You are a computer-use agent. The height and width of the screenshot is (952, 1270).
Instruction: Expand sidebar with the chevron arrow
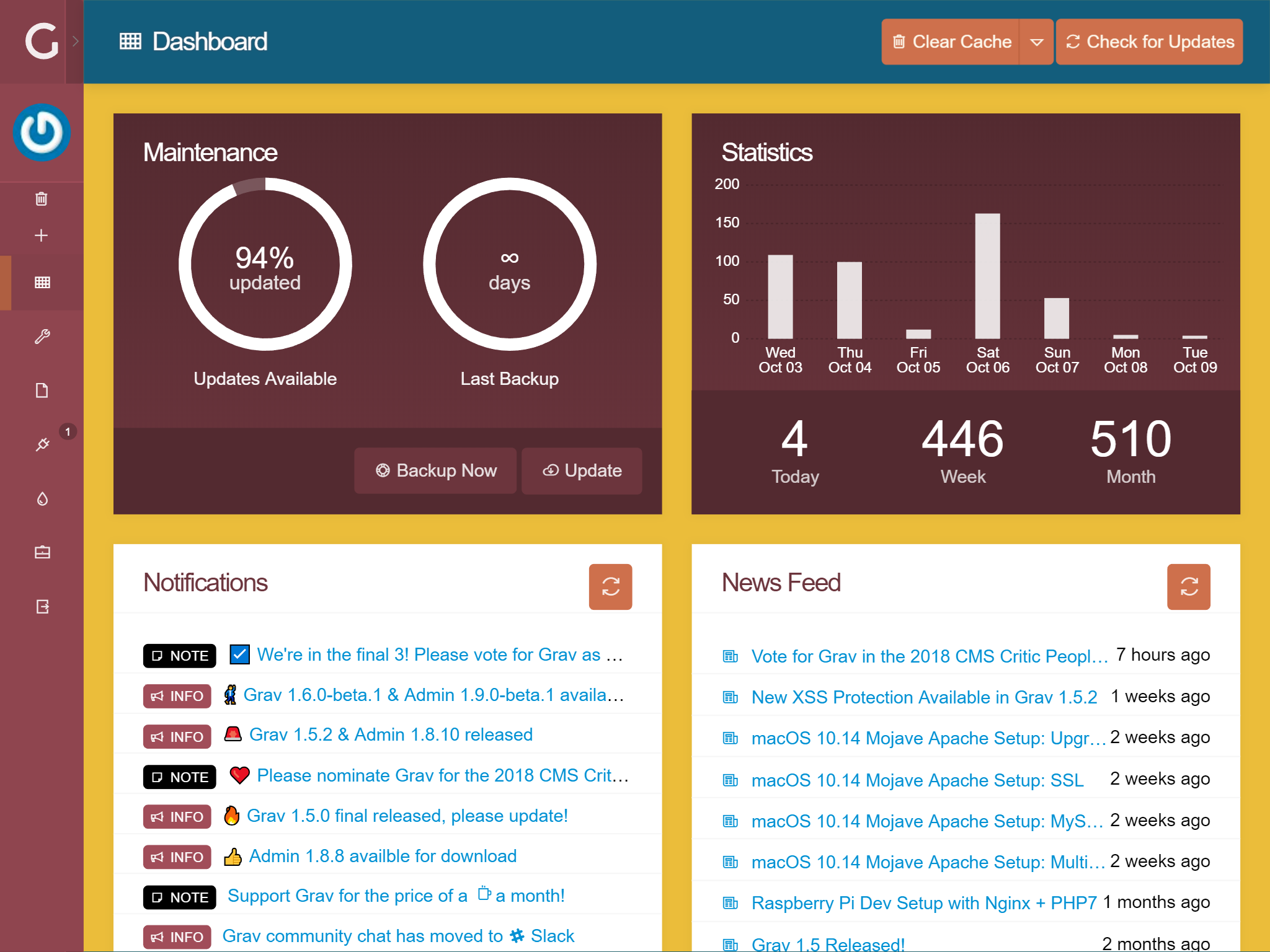[75, 42]
